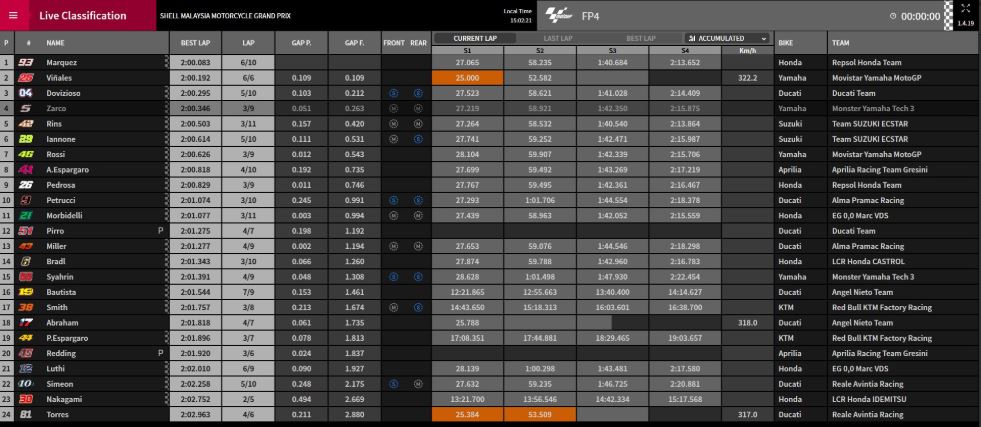Click 'LCR Honda IDEMITSU' team name

pos(868,399)
